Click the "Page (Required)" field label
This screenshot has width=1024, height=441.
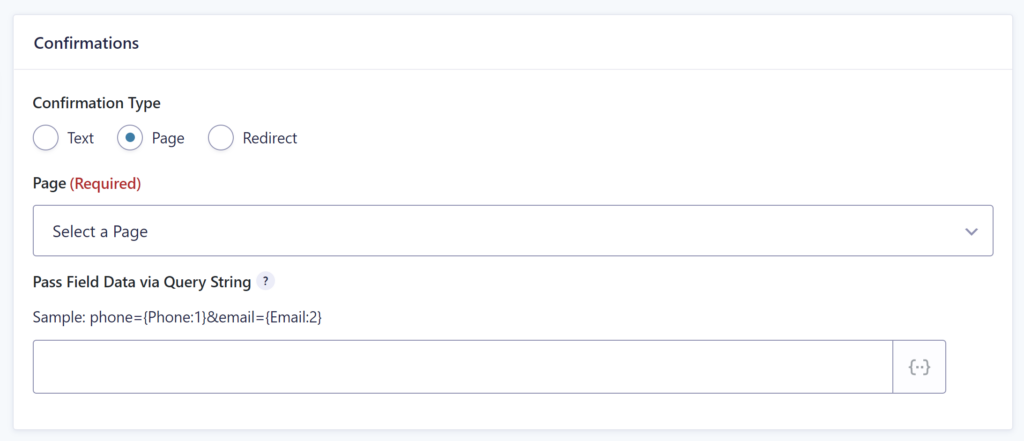coord(87,184)
